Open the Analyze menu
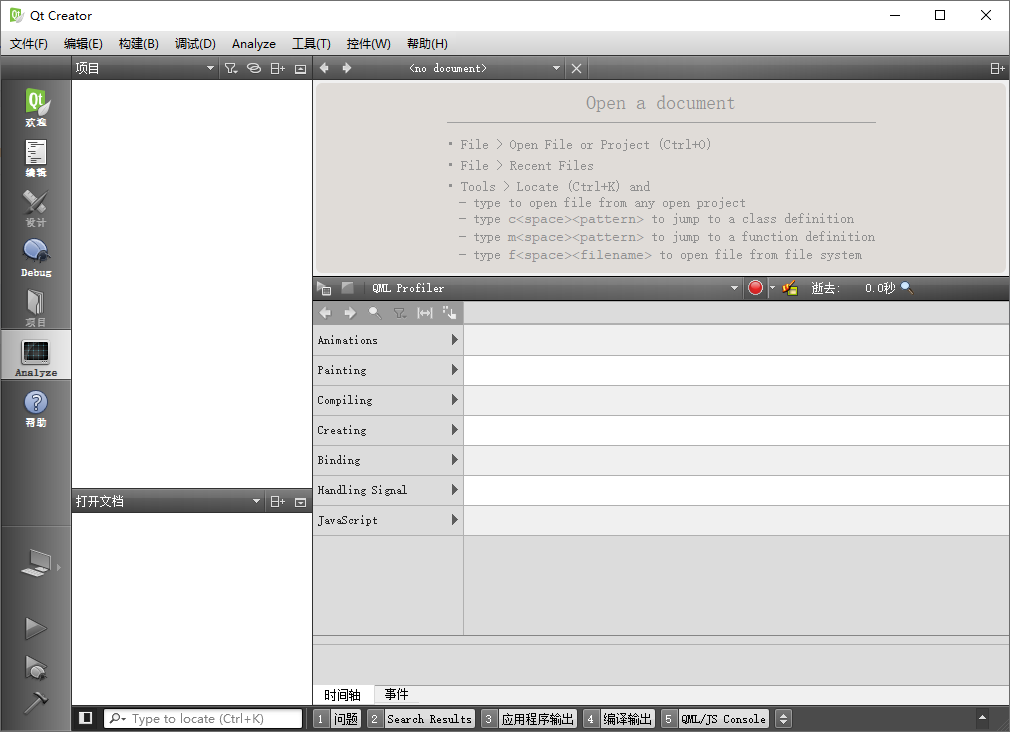 (x=254, y=43)
